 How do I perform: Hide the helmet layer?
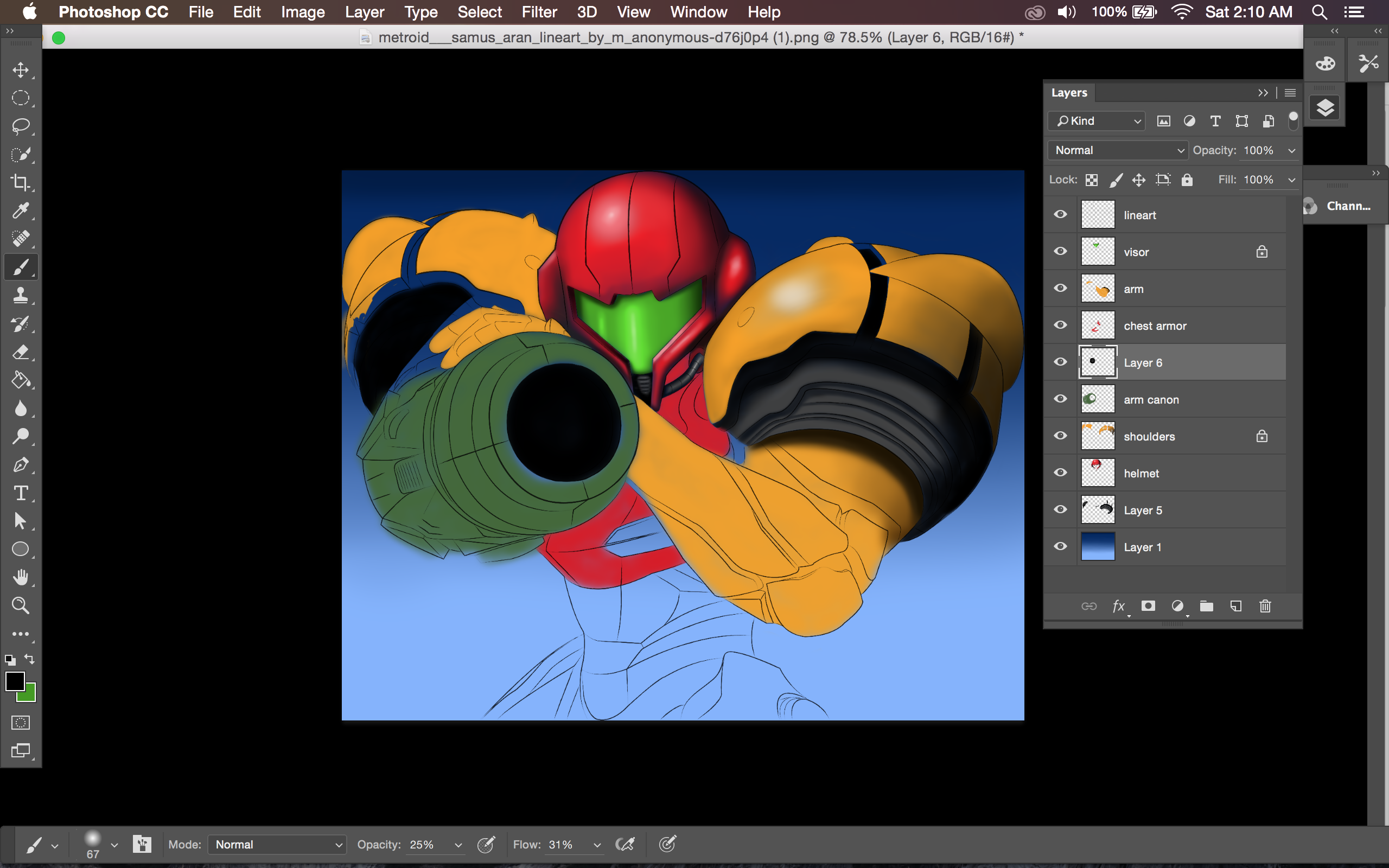pyautogui.click(x=1060, y=473)
